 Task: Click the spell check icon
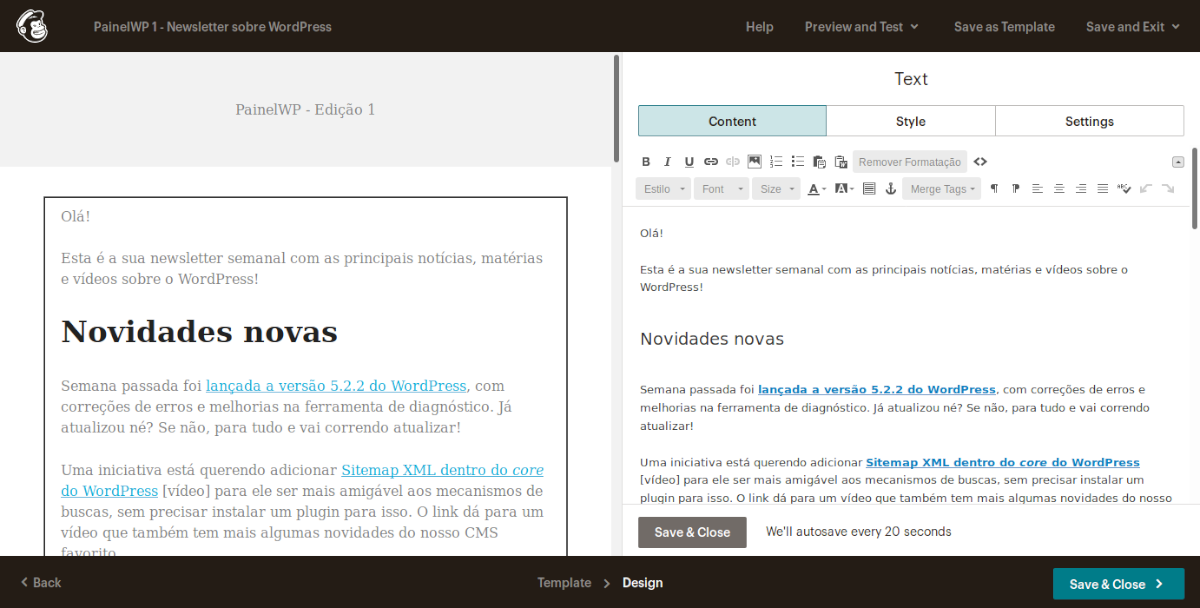1124,189
